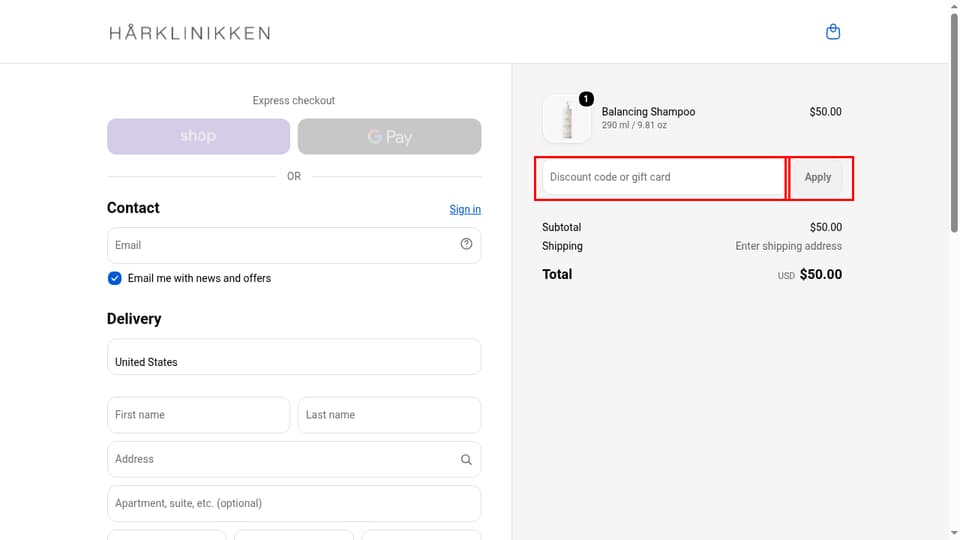Click the email help question mark icon
Viewport: 960px width, 540px height.
[466, 244]
